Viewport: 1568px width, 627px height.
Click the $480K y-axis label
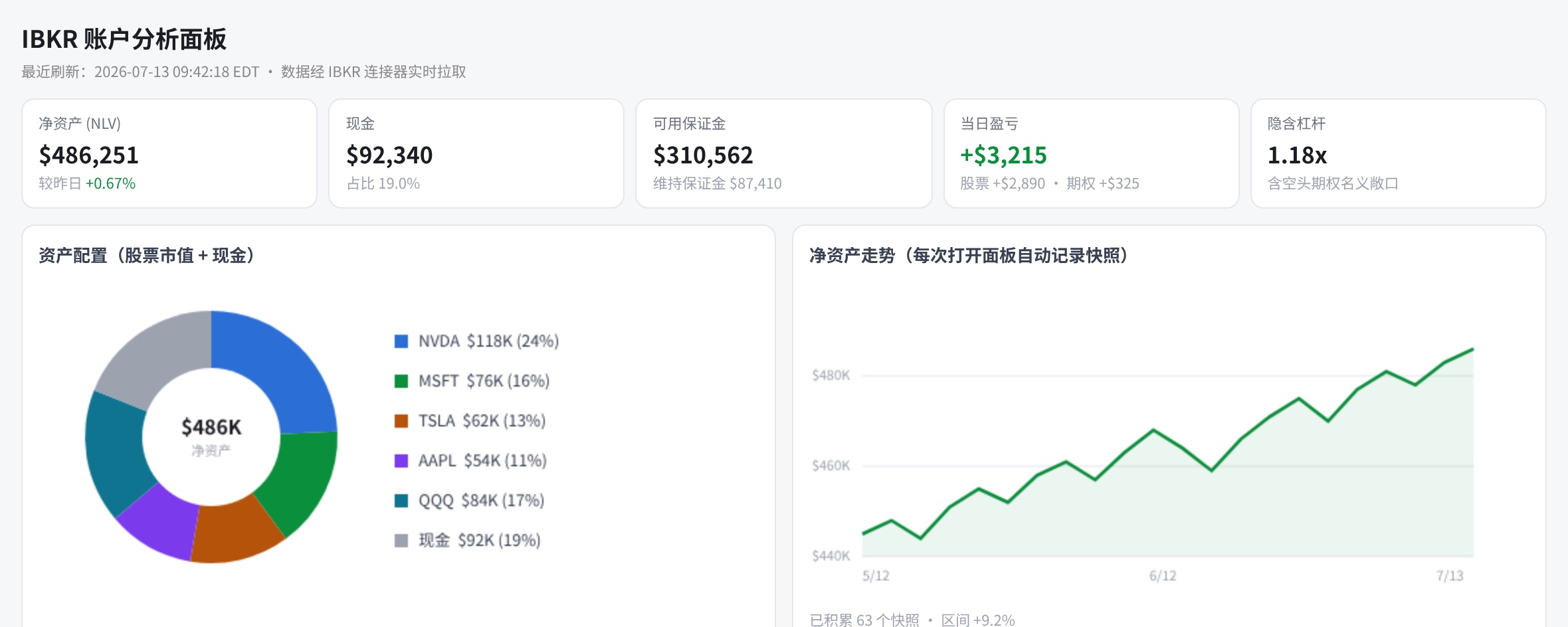click(831, 375)
